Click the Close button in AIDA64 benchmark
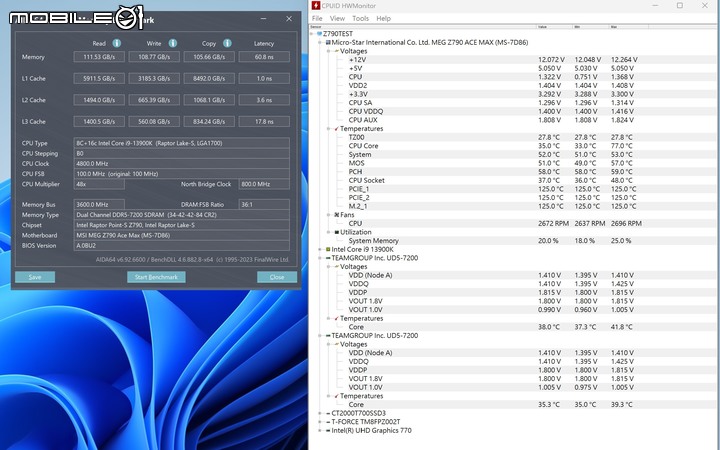720x450 pixels. (x=277, y=277)
